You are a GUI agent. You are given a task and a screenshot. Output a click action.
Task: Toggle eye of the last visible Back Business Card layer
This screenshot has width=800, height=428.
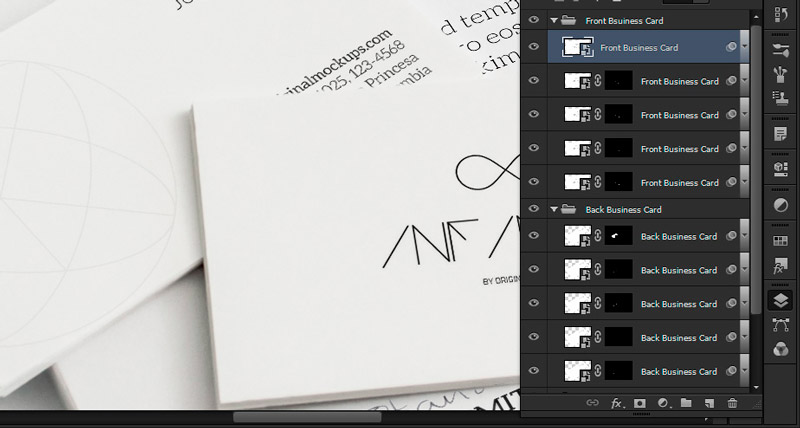(534, 370)
